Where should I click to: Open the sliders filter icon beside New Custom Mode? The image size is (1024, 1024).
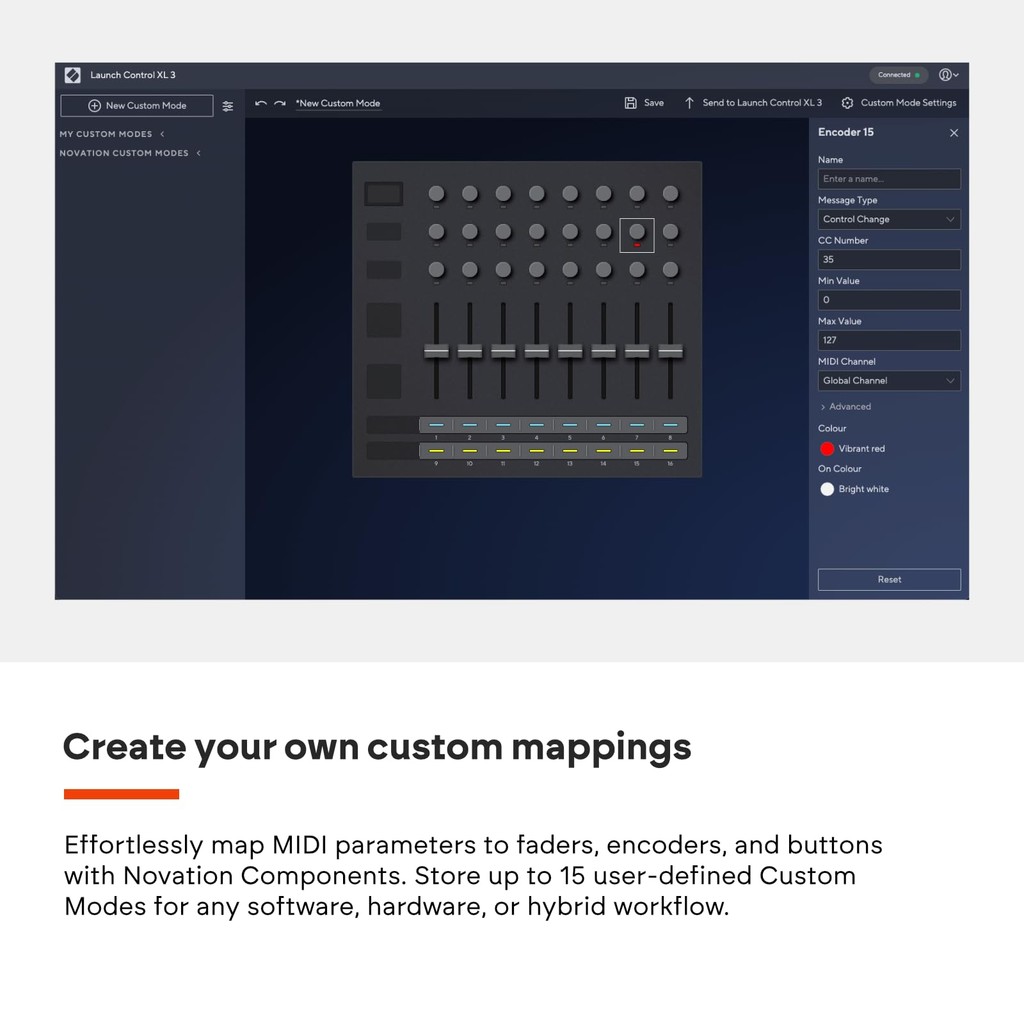pyautogui.click(x=228, y=106)
